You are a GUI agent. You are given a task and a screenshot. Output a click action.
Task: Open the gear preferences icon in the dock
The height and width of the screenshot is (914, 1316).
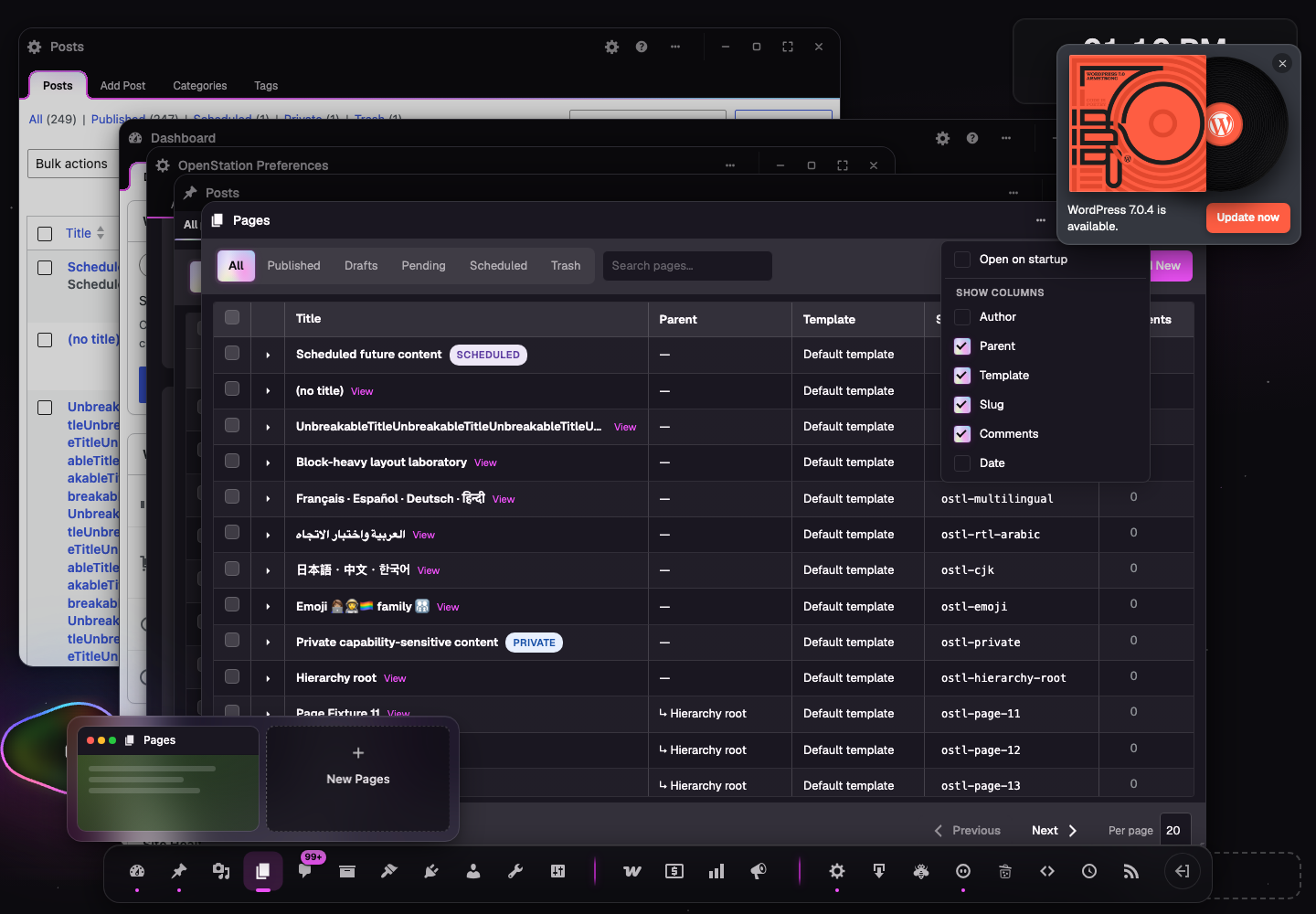click(837, 871)
